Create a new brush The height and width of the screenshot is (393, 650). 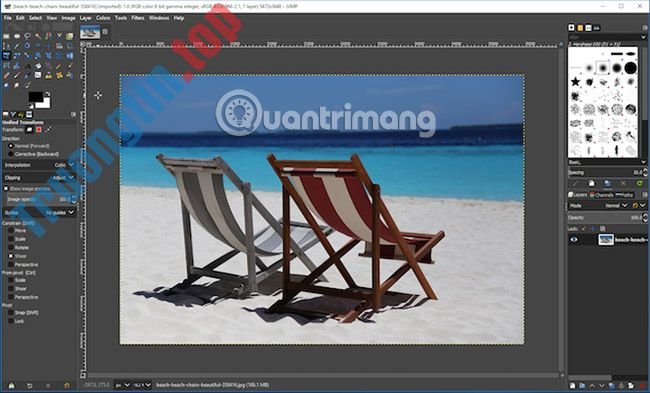[x=592, y=183]
